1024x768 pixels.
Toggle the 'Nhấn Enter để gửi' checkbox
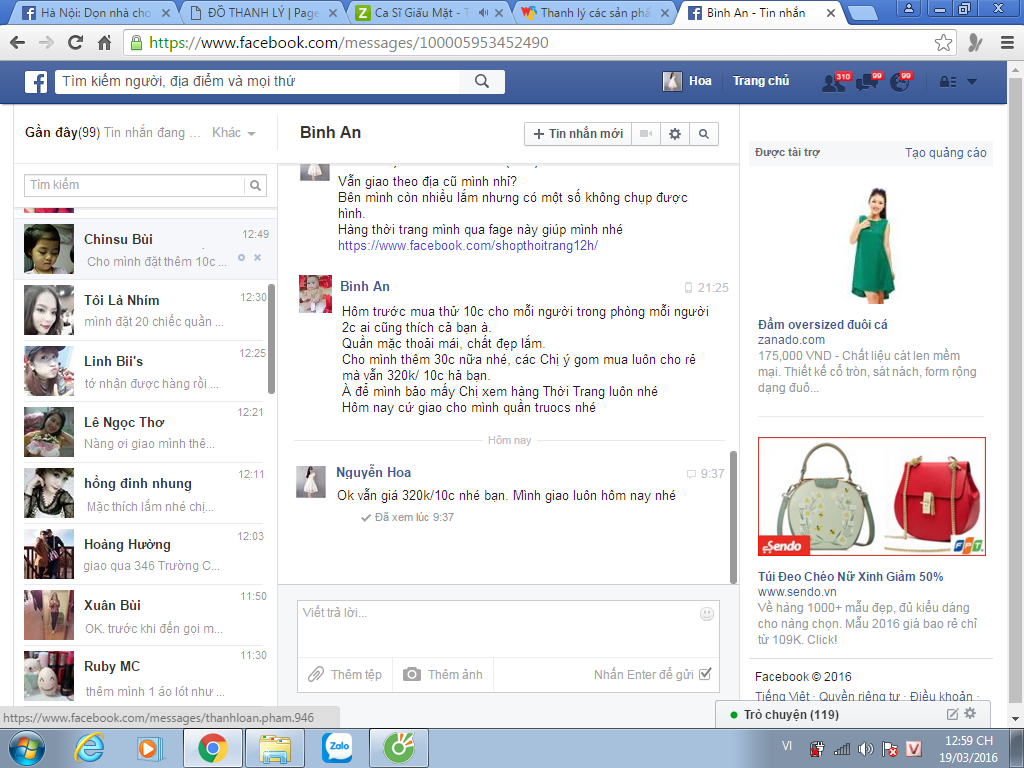706,674
